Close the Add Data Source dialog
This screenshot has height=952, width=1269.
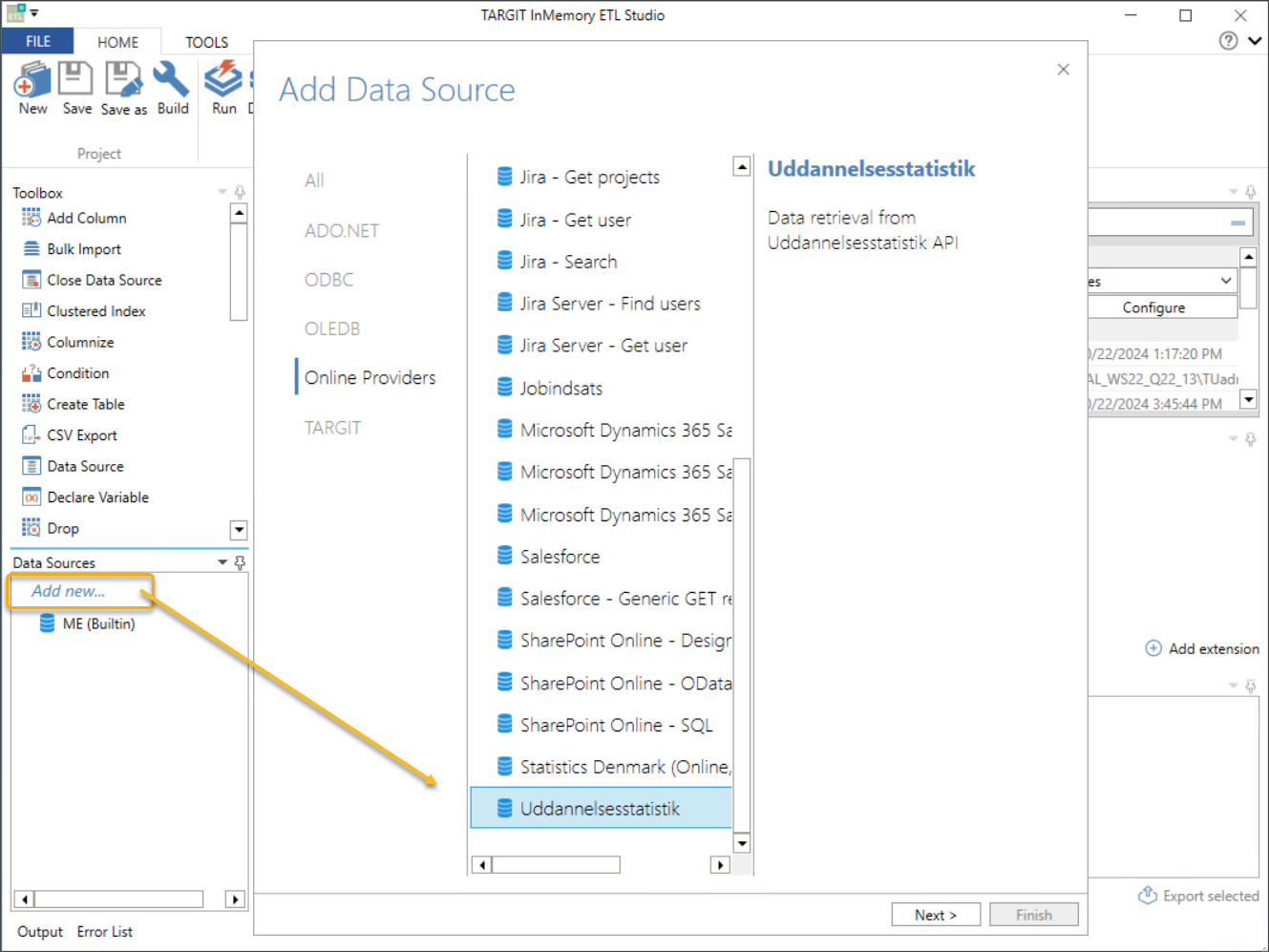(1064, 69)
